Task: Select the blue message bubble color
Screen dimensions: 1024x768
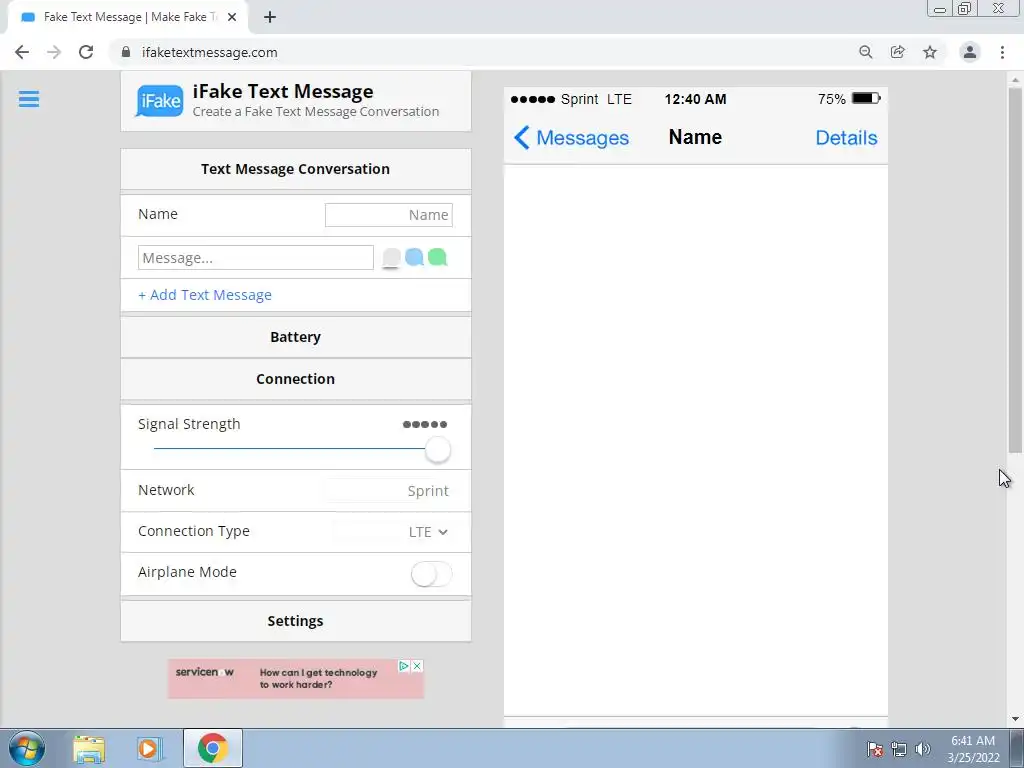Action: point(414,257)
